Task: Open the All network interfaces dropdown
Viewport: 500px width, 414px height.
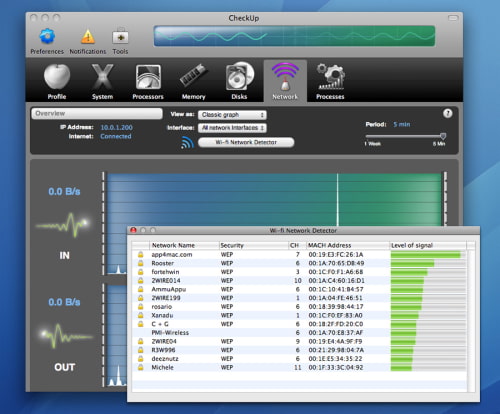Action: (232, 128)
